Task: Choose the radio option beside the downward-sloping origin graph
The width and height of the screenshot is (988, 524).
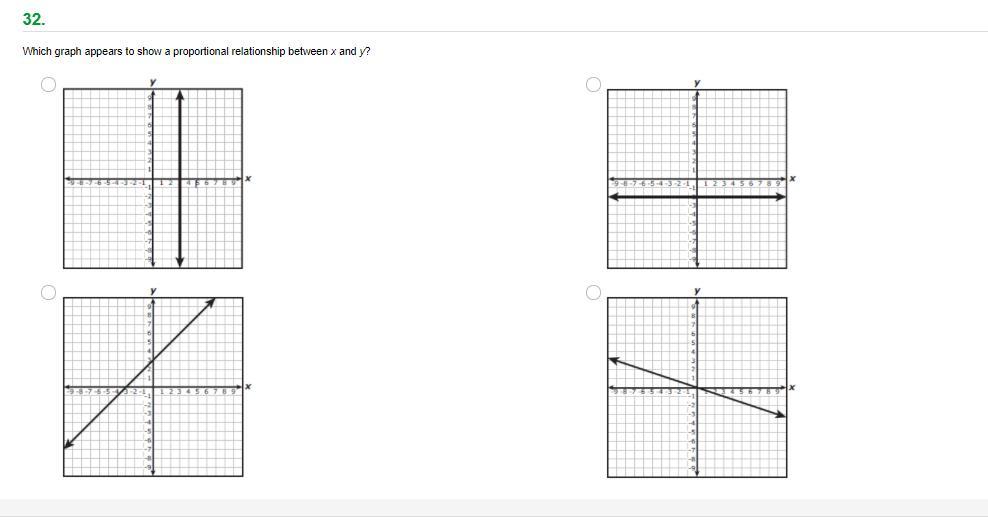Action: click(593, 292)
